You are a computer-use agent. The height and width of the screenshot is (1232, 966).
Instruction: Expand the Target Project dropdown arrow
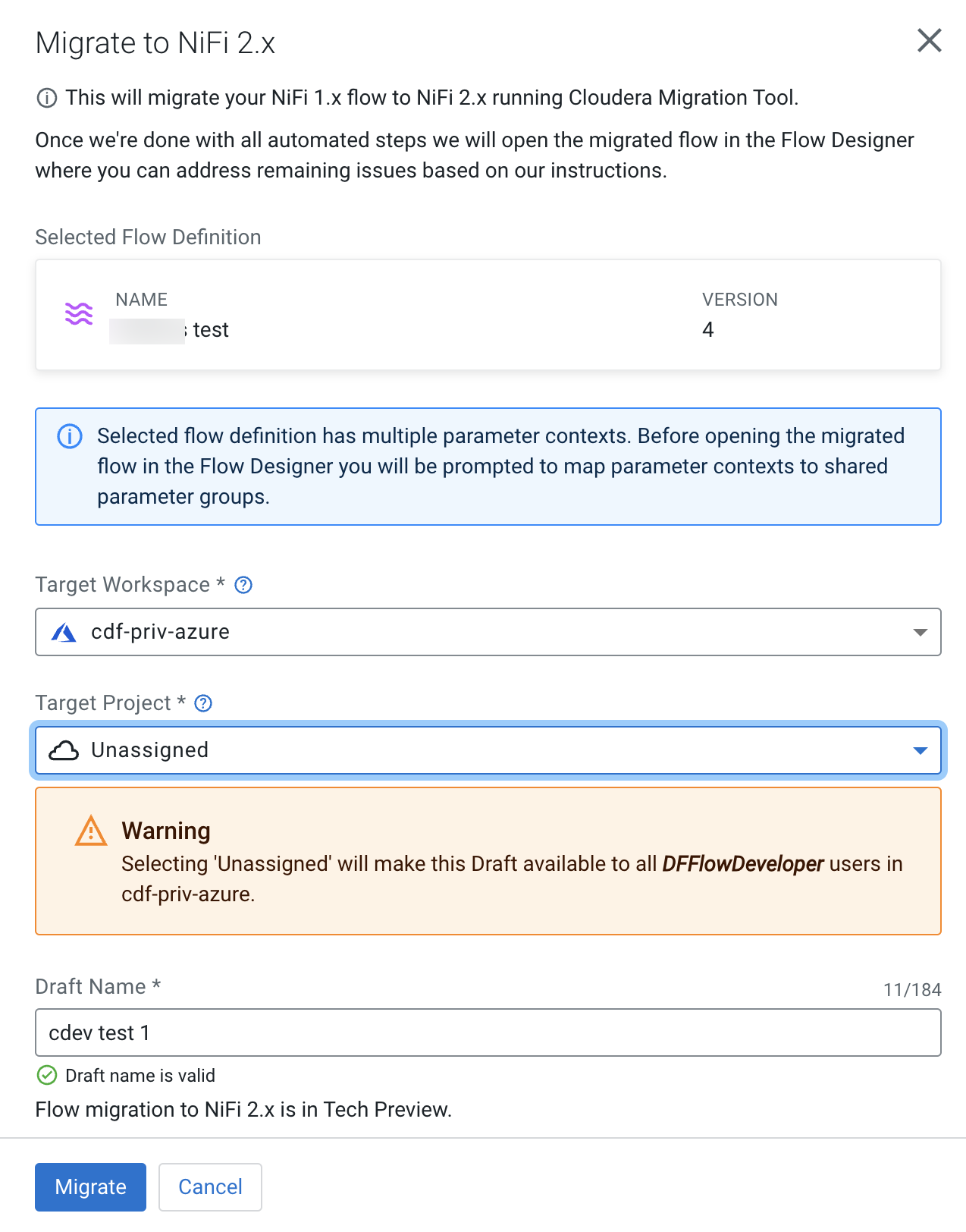point(920,750)
